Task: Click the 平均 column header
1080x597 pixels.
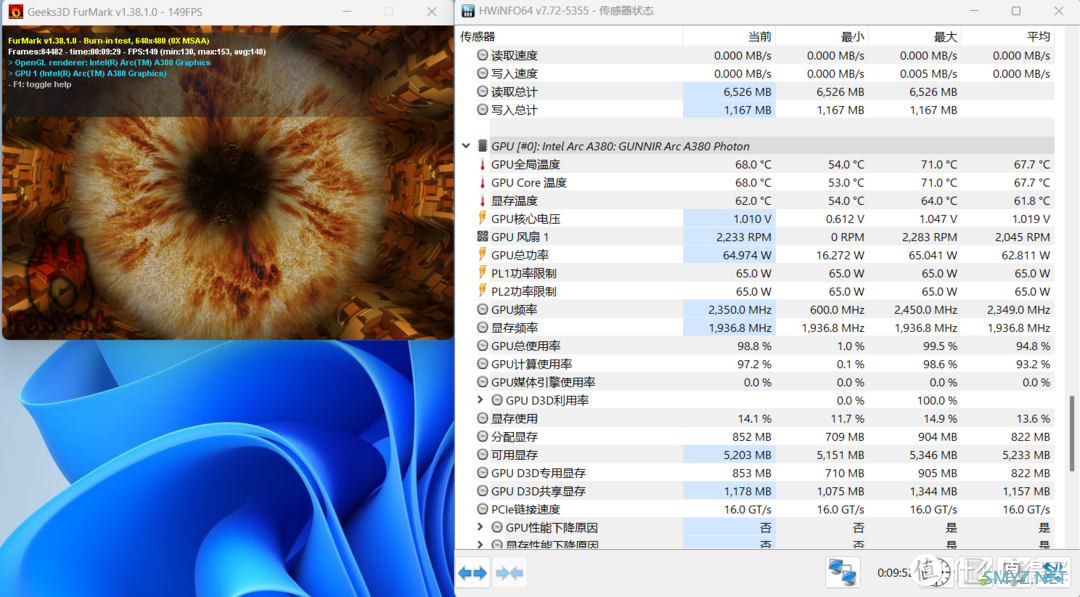Action: pyautogui.click(x=1008, y=36)
